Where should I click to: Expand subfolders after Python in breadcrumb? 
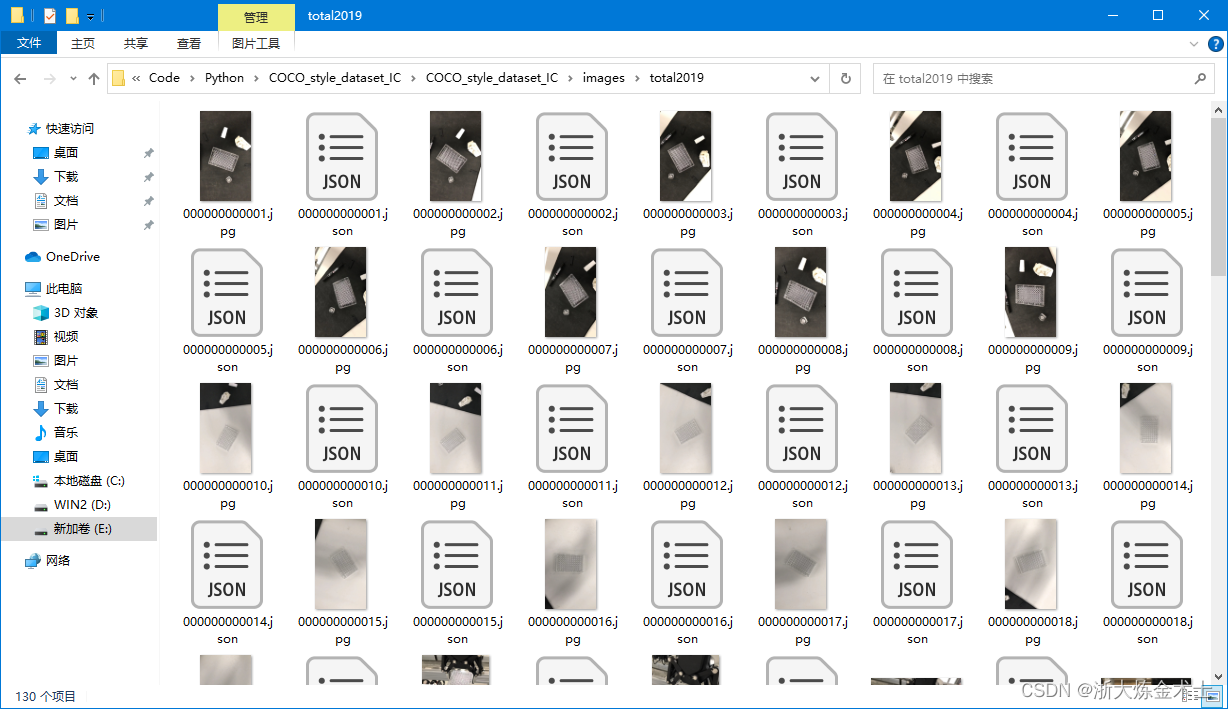(x=256, y=78)
